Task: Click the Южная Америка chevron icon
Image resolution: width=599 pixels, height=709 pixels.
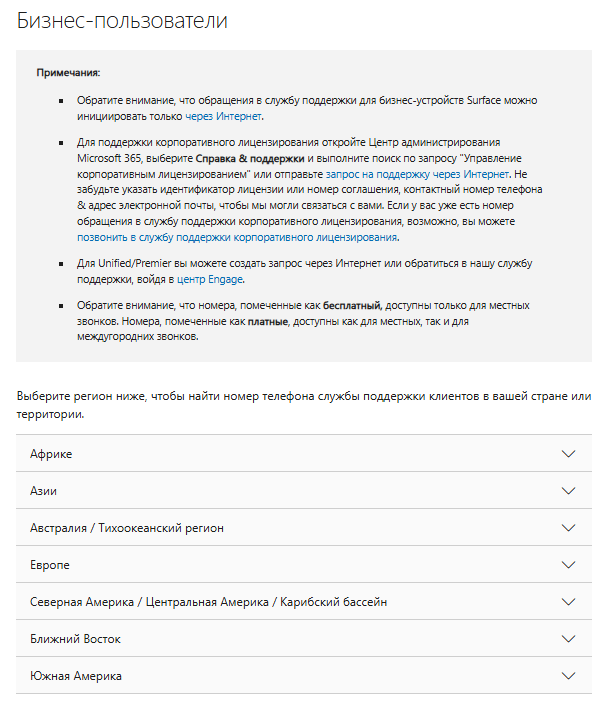Action: point(568,676)
